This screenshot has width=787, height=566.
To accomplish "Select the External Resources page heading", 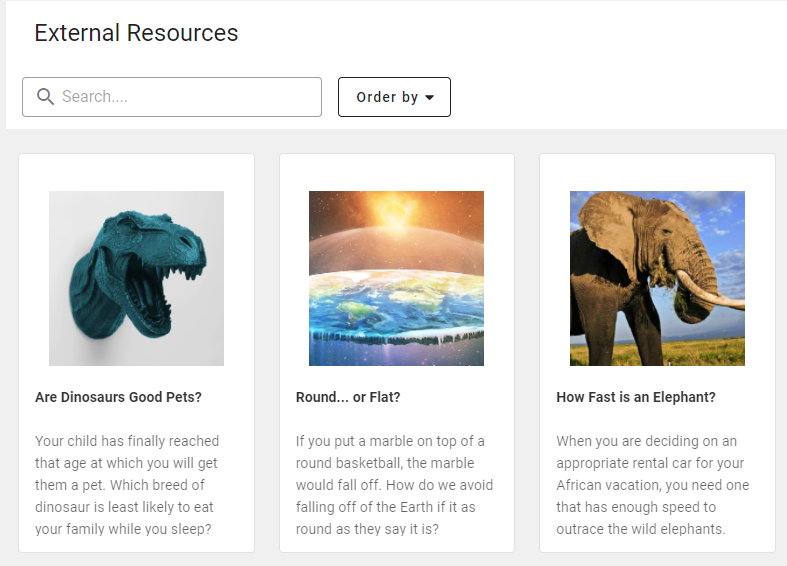I will (x=136, y=33).
